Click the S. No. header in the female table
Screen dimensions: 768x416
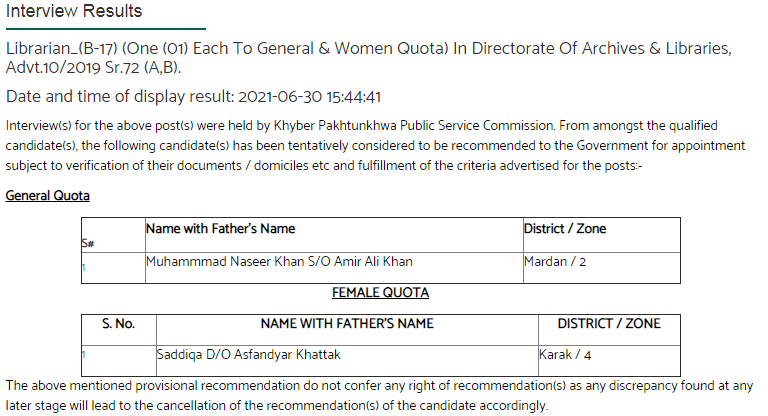(119, 324)
